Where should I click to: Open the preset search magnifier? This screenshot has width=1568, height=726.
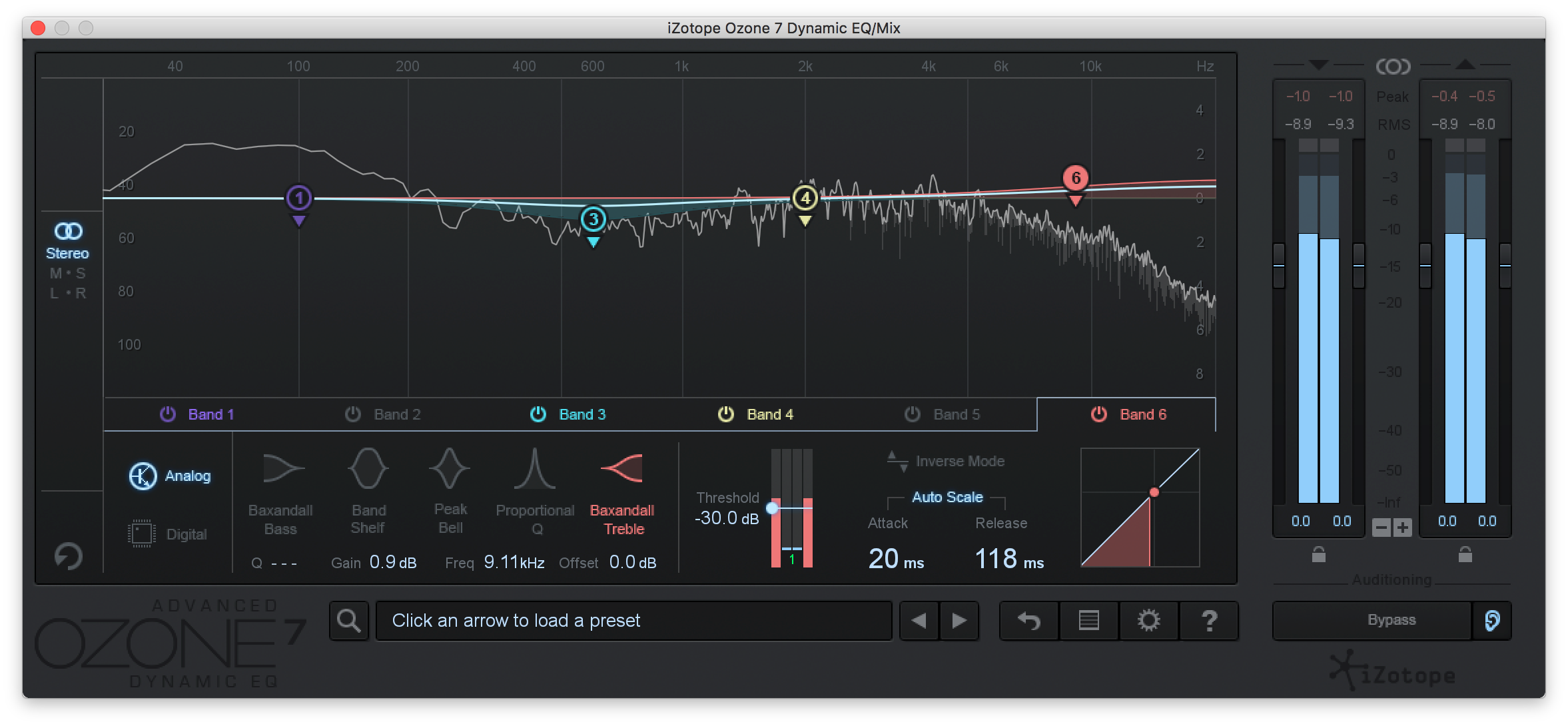click(349, 620)
